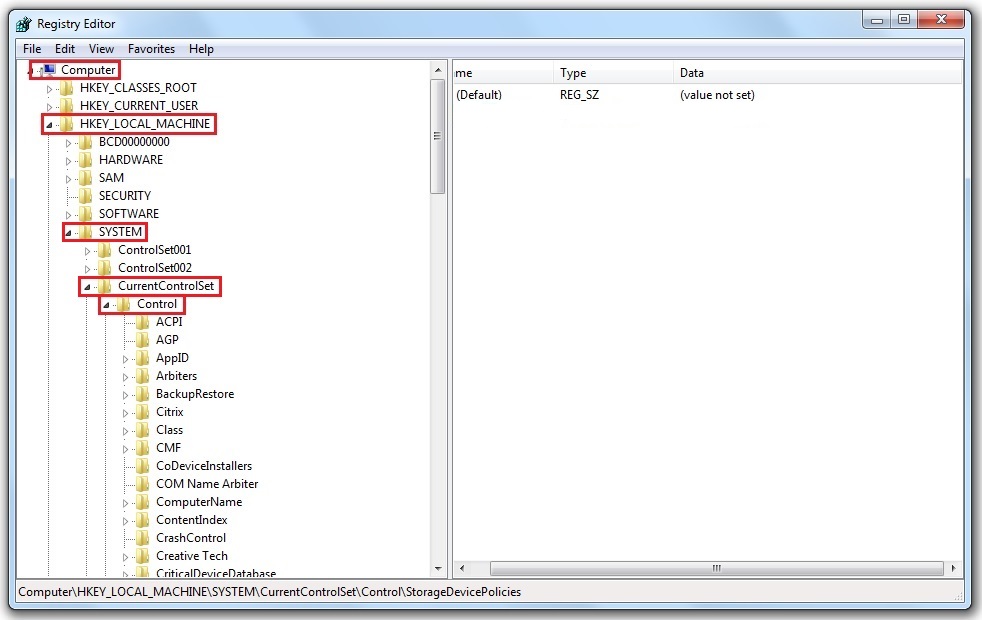Select the (Default) value entry

pyautogui.click(x=479, y=95)
